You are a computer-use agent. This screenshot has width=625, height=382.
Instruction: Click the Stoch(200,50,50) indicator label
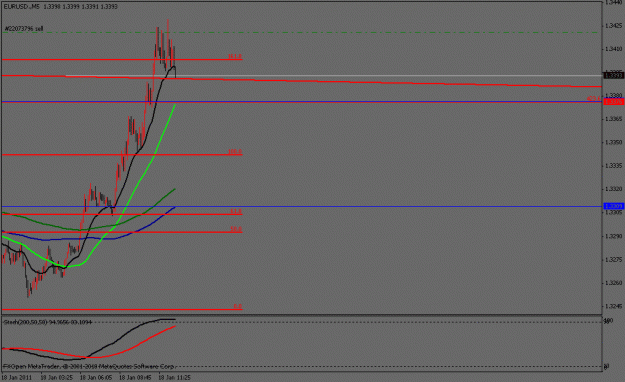[48, 322]
